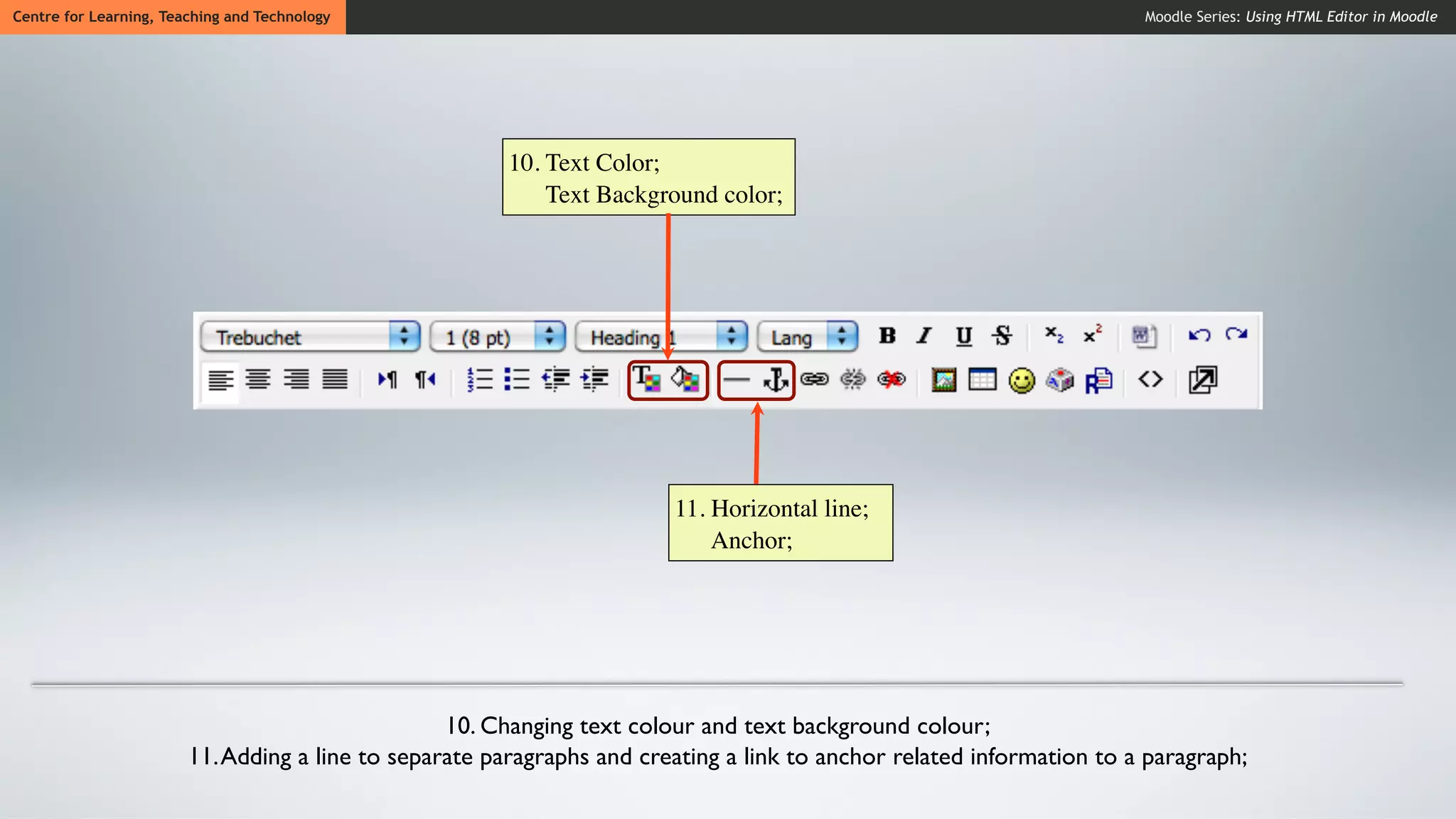This screenshot has height=819, width=1456.
Task: Open the text color picker icon
Action: 647,380
